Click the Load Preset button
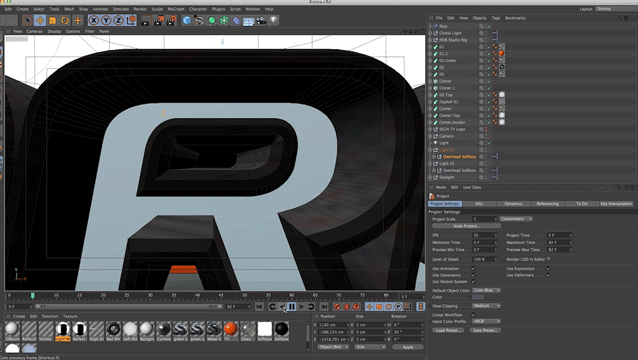Image resolution: width=638 pixels, height=360 pixels. [448, 330]
